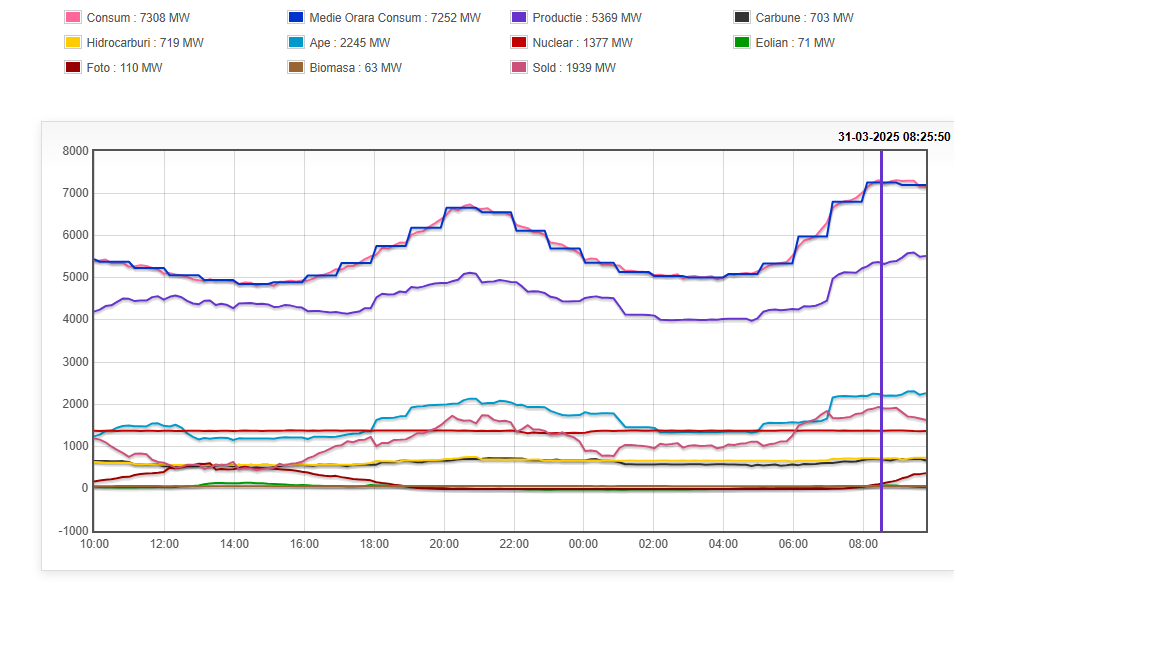Click the Sold legend color swatch
The width and height of the screenshot is (1152, 648).
518,68
